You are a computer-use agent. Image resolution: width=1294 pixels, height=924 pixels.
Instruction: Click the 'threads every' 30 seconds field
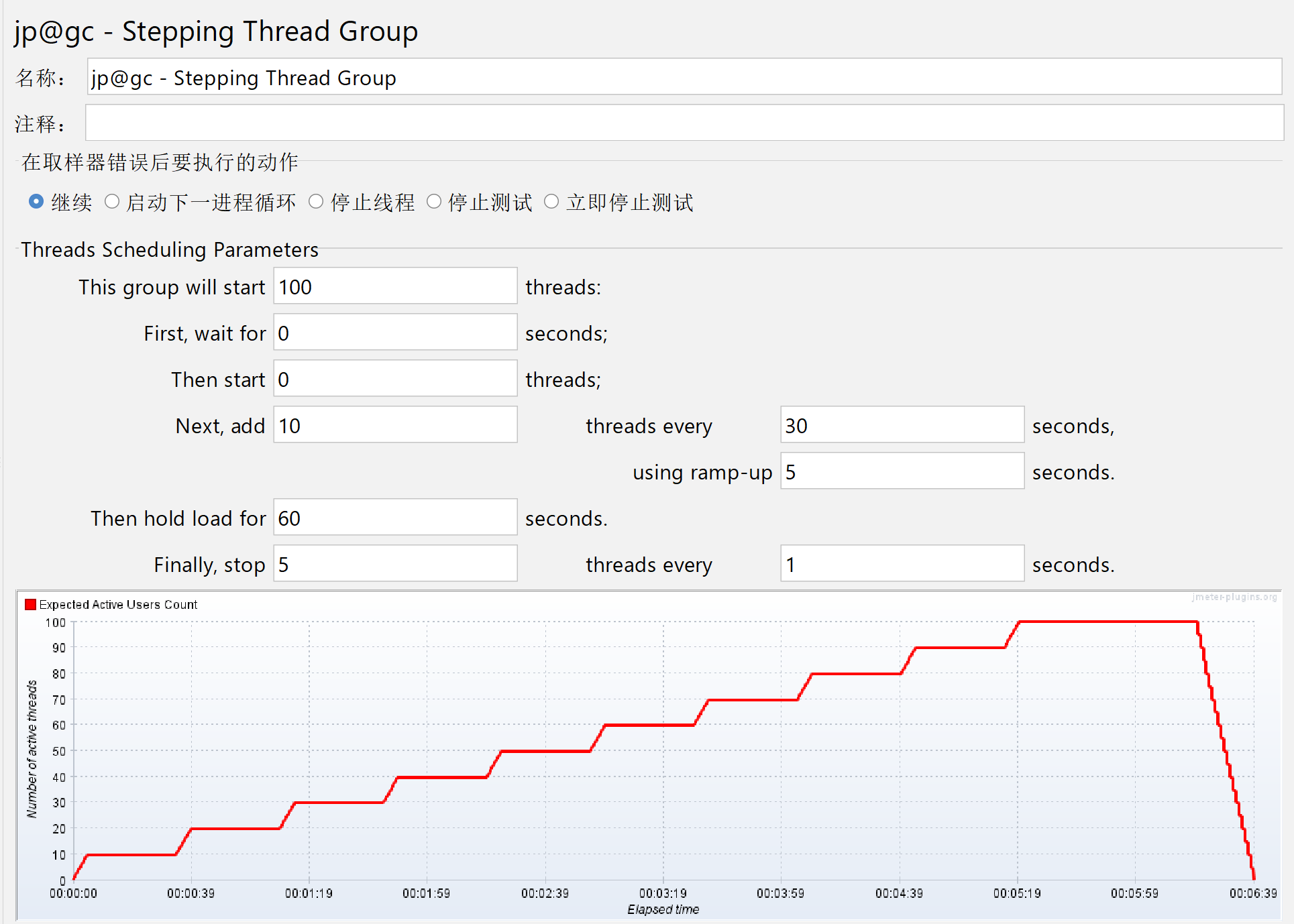point(902,426)
